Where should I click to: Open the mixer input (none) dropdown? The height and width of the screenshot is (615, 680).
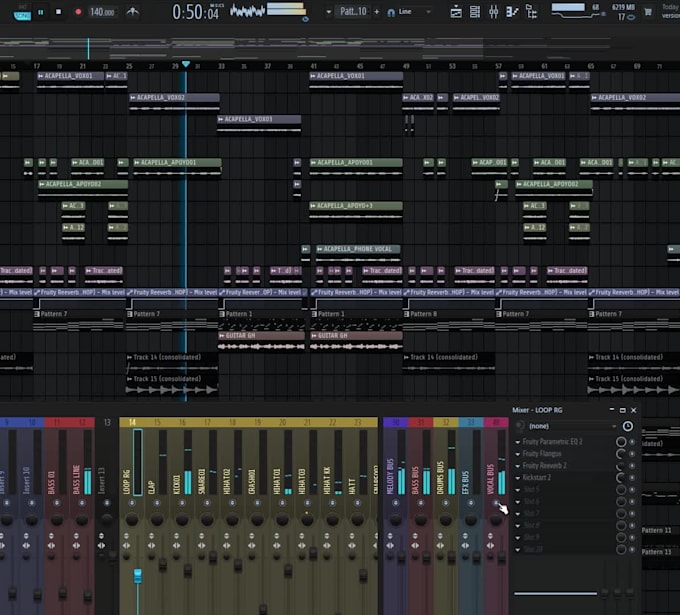(x=572, y=426)
